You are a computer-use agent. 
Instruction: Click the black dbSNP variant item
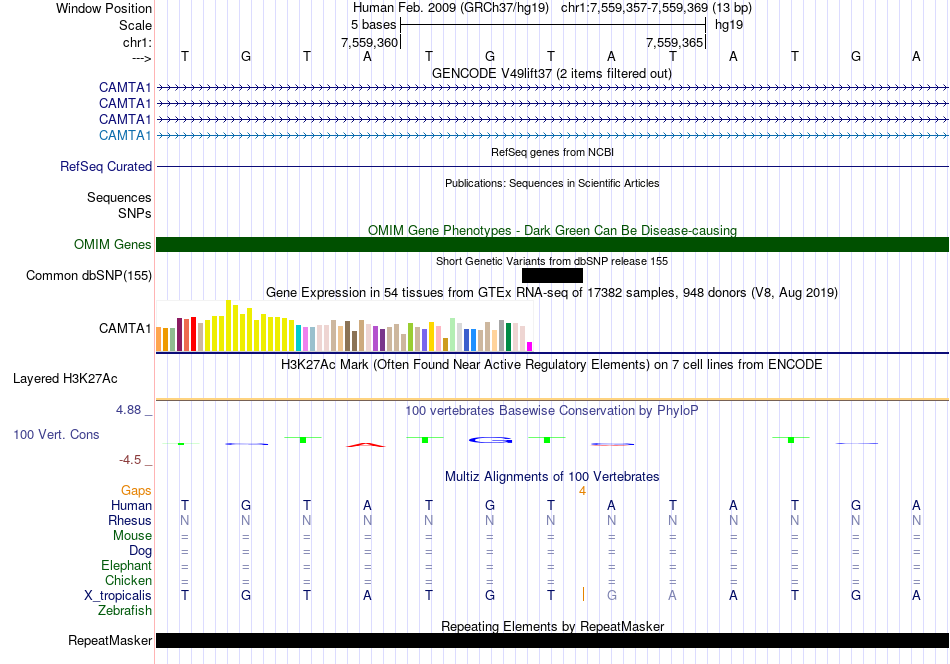[552, 276]
